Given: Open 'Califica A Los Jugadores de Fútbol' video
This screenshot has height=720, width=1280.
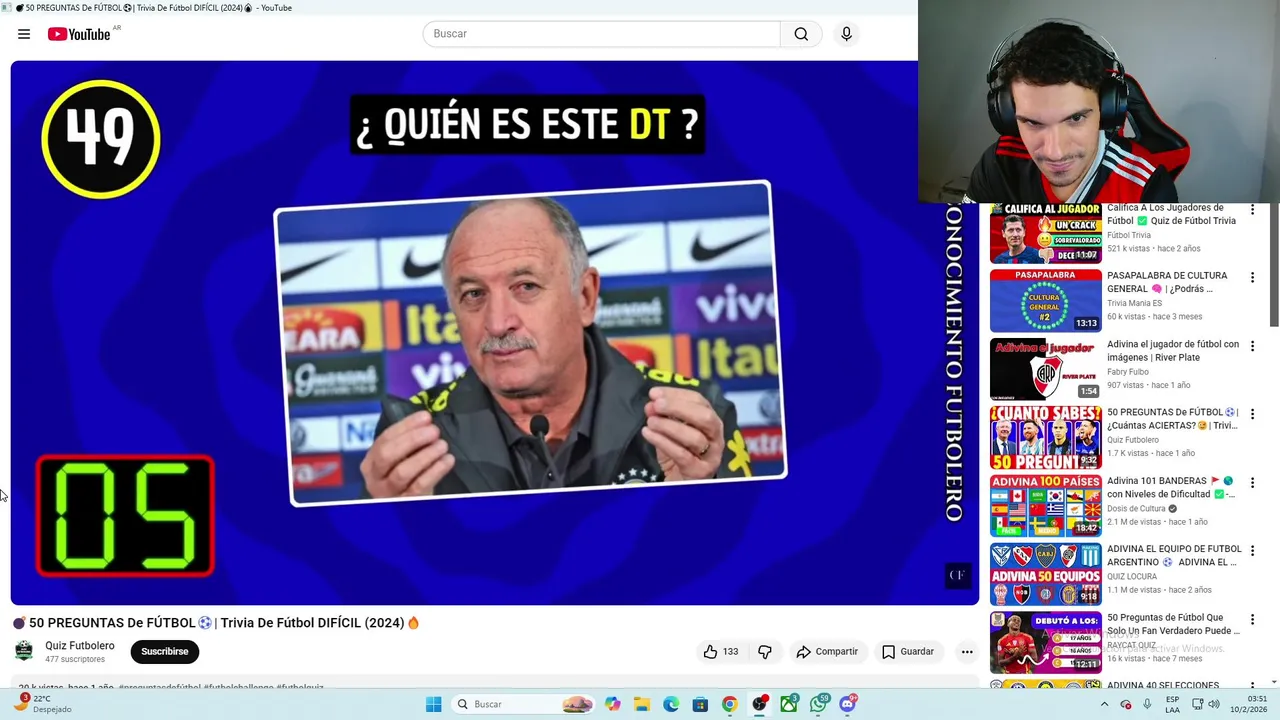Looking at the screenshot, I should coord(1171,214).
